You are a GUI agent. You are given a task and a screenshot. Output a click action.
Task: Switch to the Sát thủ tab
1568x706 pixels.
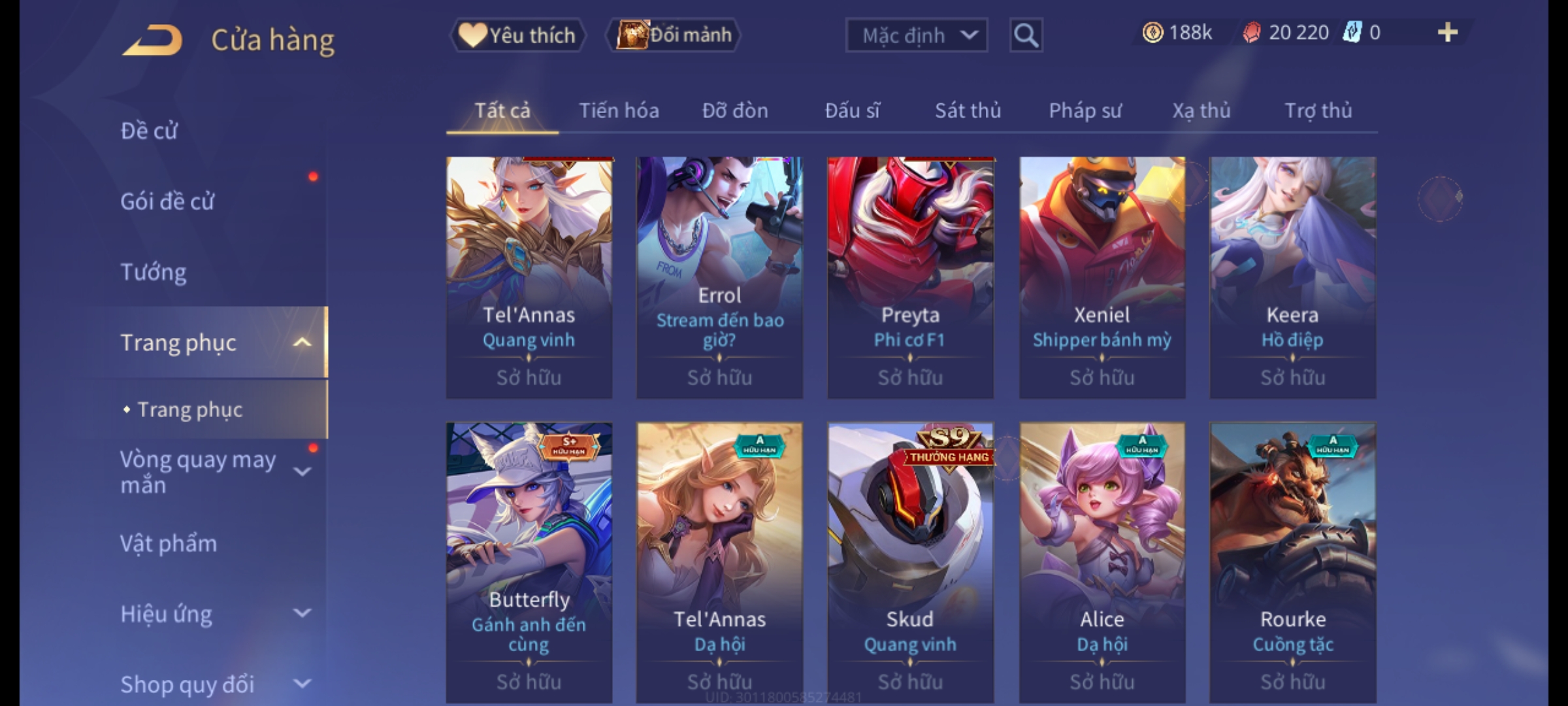coord(968,110)
